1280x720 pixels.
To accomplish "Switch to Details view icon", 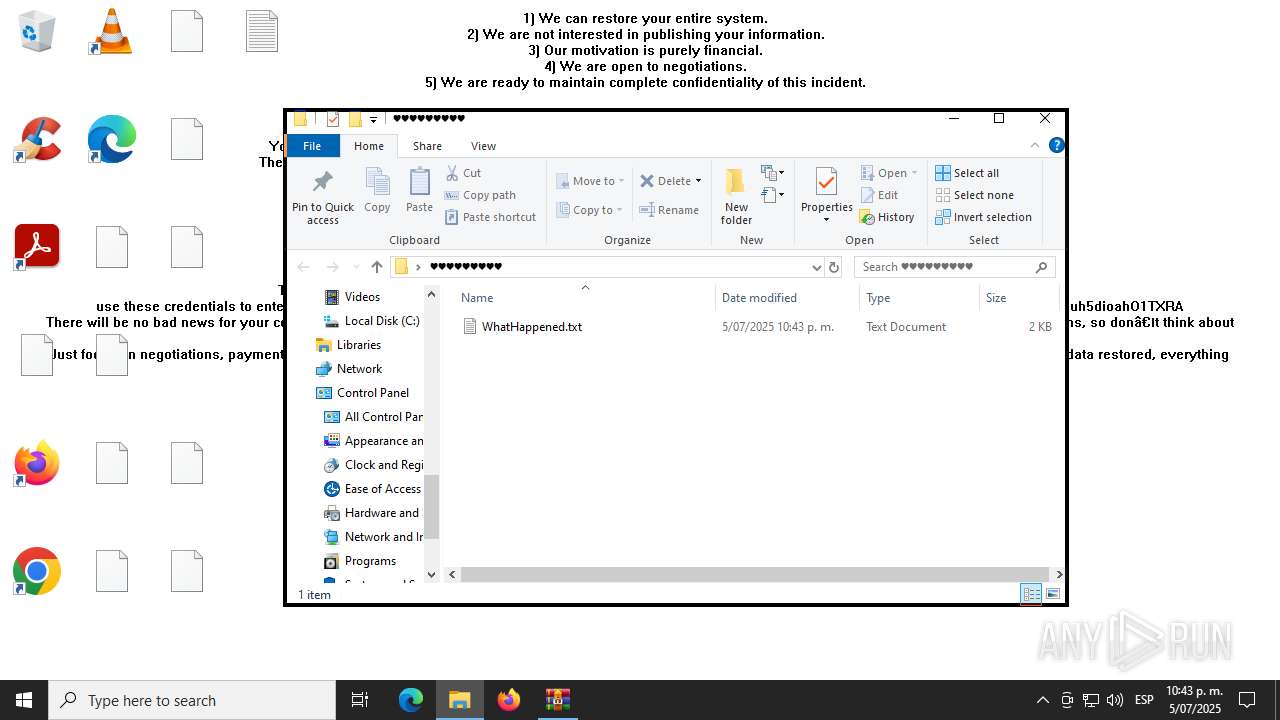I will tap(1031, 594).
